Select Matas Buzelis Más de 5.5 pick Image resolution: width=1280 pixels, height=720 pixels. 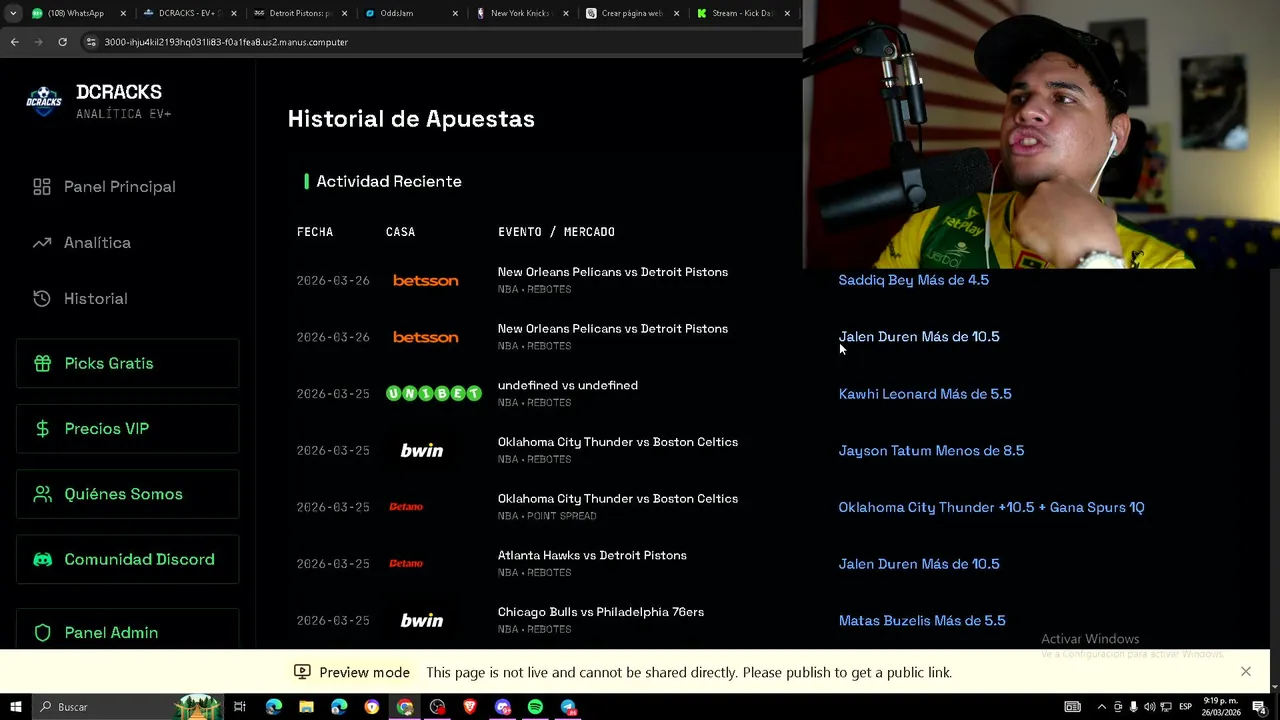[922, 621]
